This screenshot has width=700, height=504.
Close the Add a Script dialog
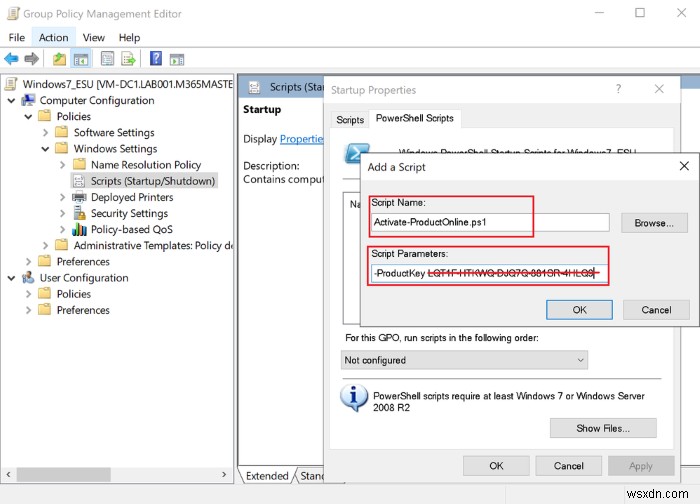click(x=684, y=166)
